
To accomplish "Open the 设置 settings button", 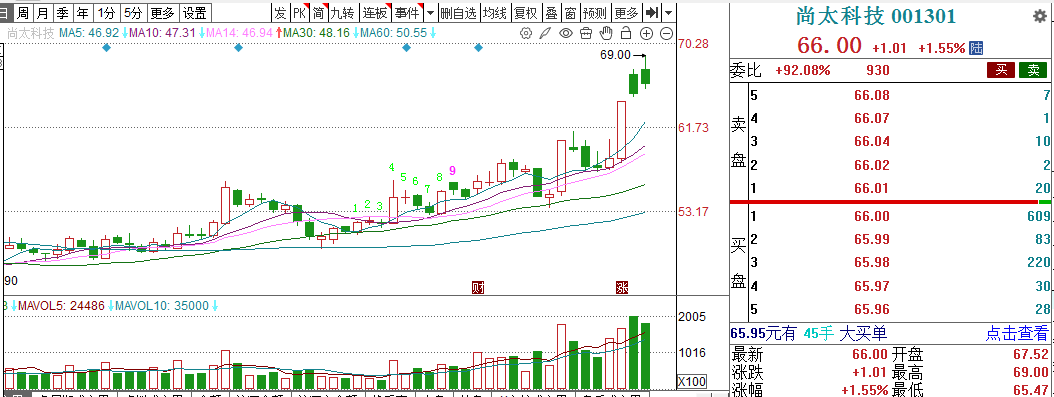I will point(195,12).
